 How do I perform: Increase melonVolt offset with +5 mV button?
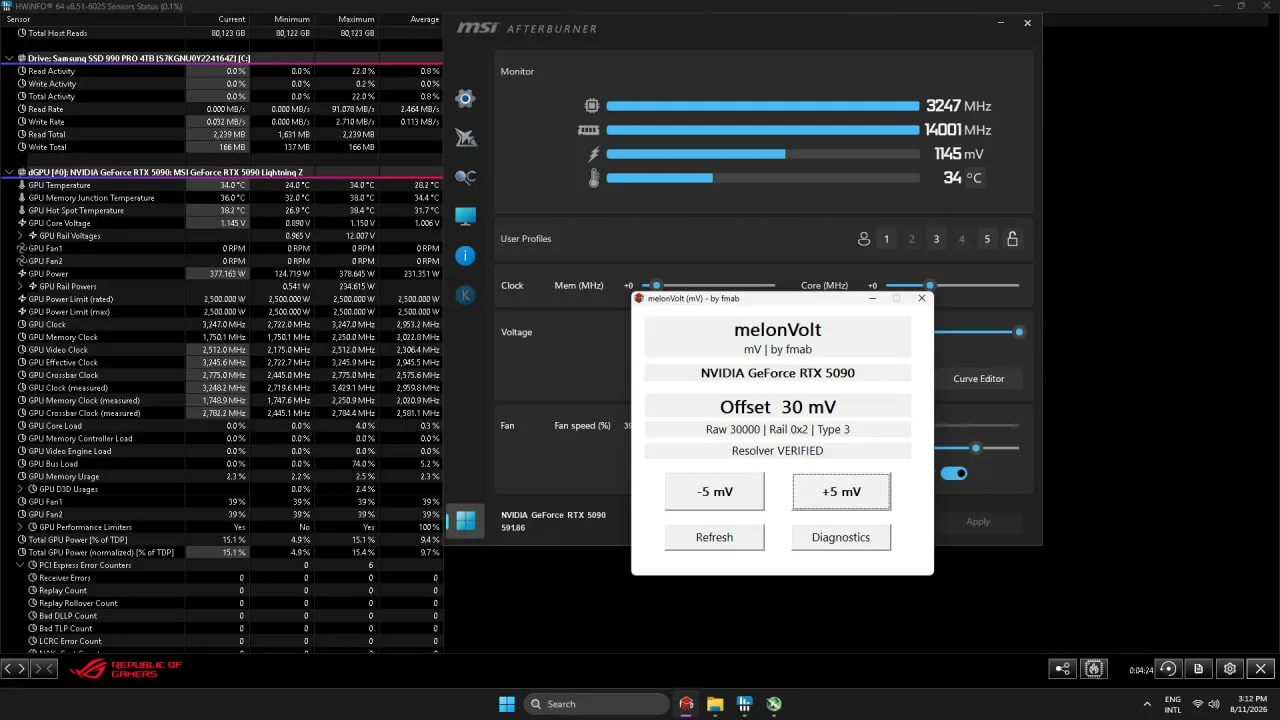pos(841,492)
